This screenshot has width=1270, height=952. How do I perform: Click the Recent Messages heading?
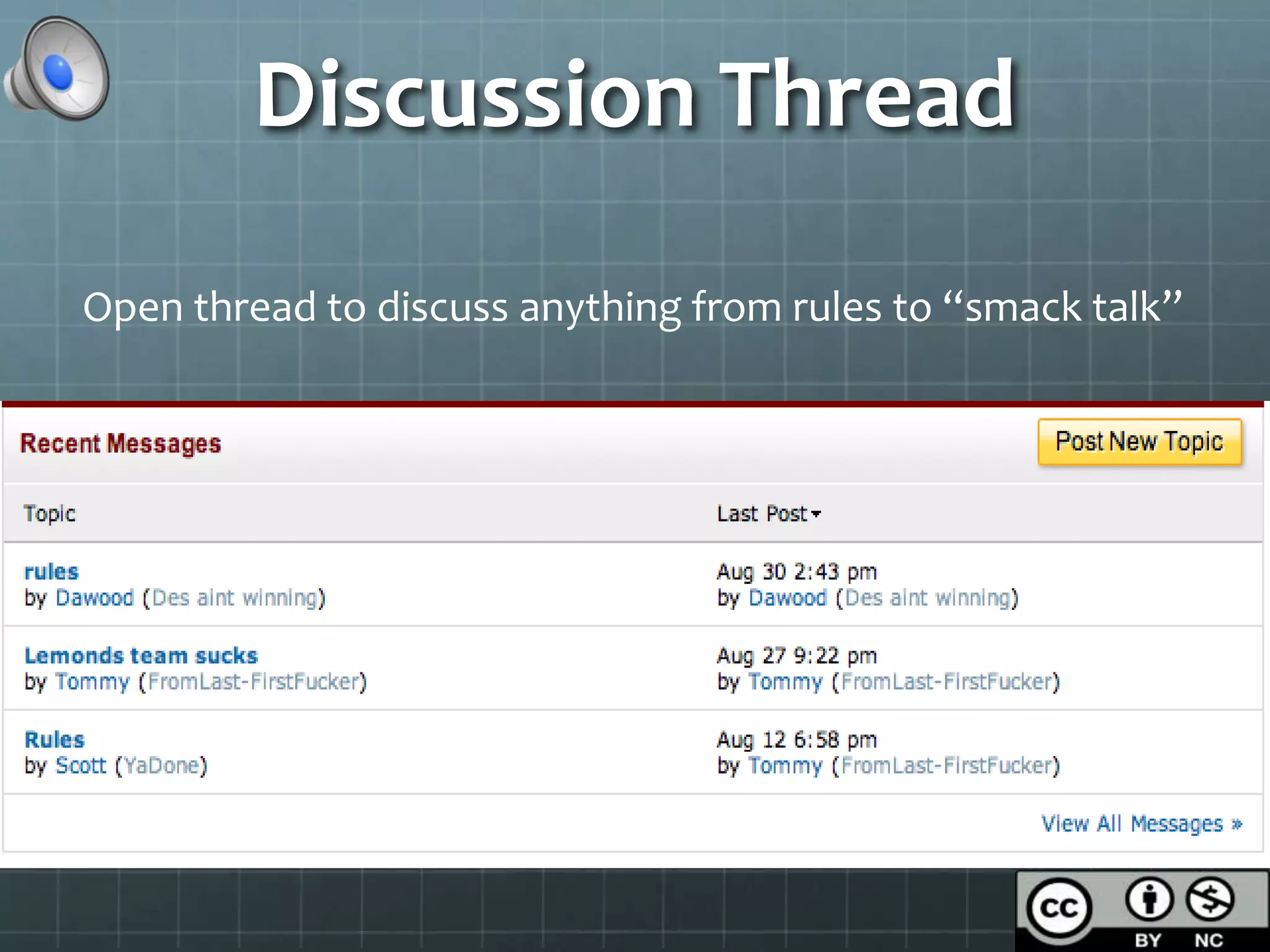click(x=120, y=444)
